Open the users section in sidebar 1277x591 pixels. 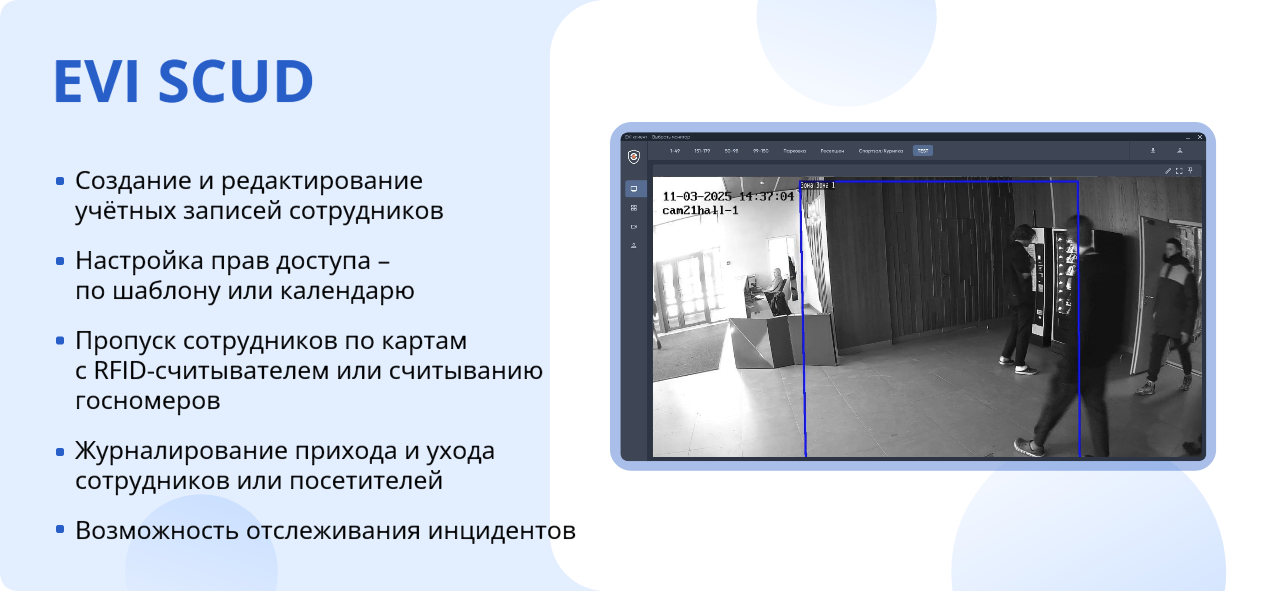634,245
